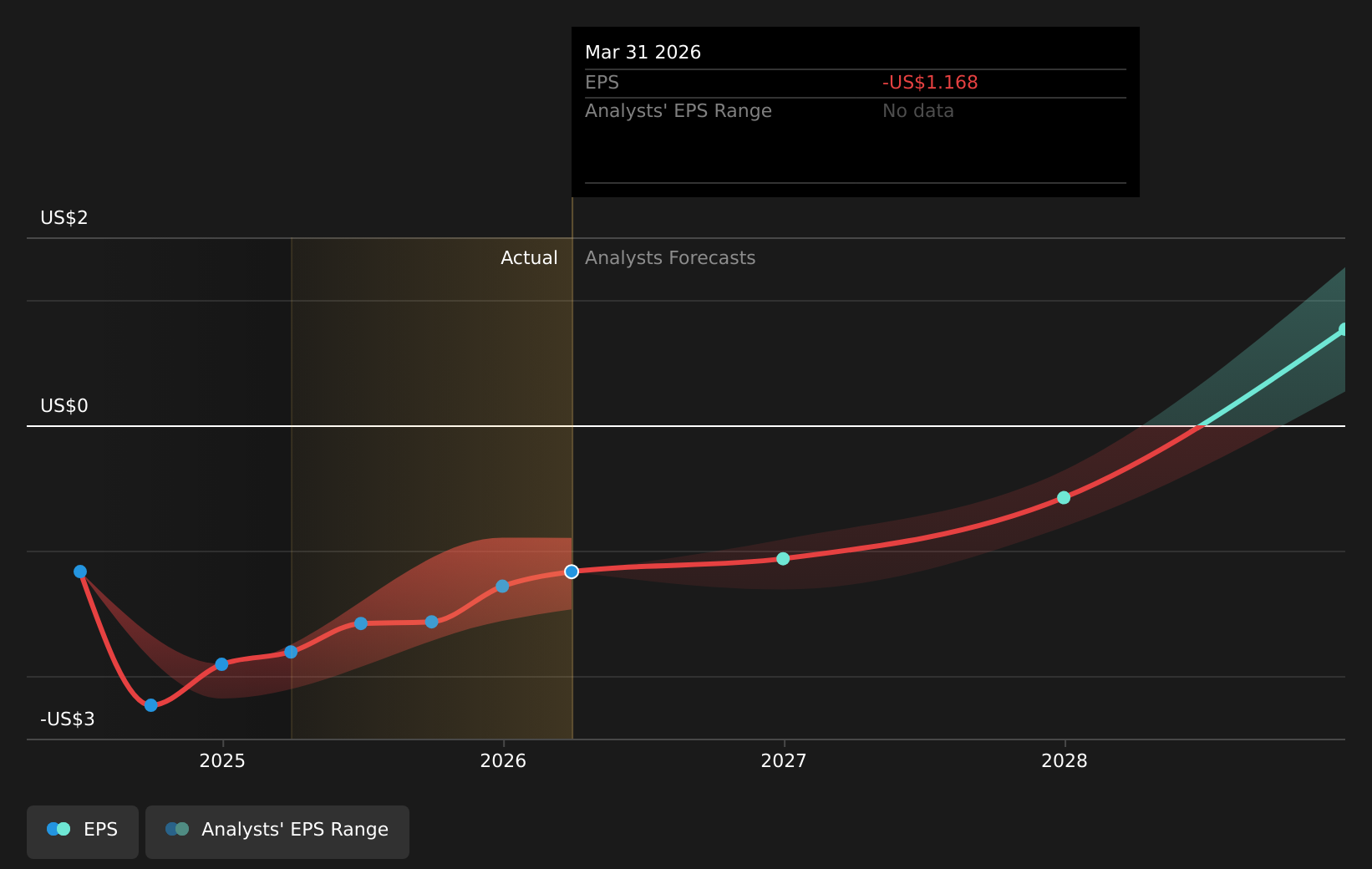The image size is (1372, 869).
Task: Click the 2026 x-axis label
Action: 503,760
